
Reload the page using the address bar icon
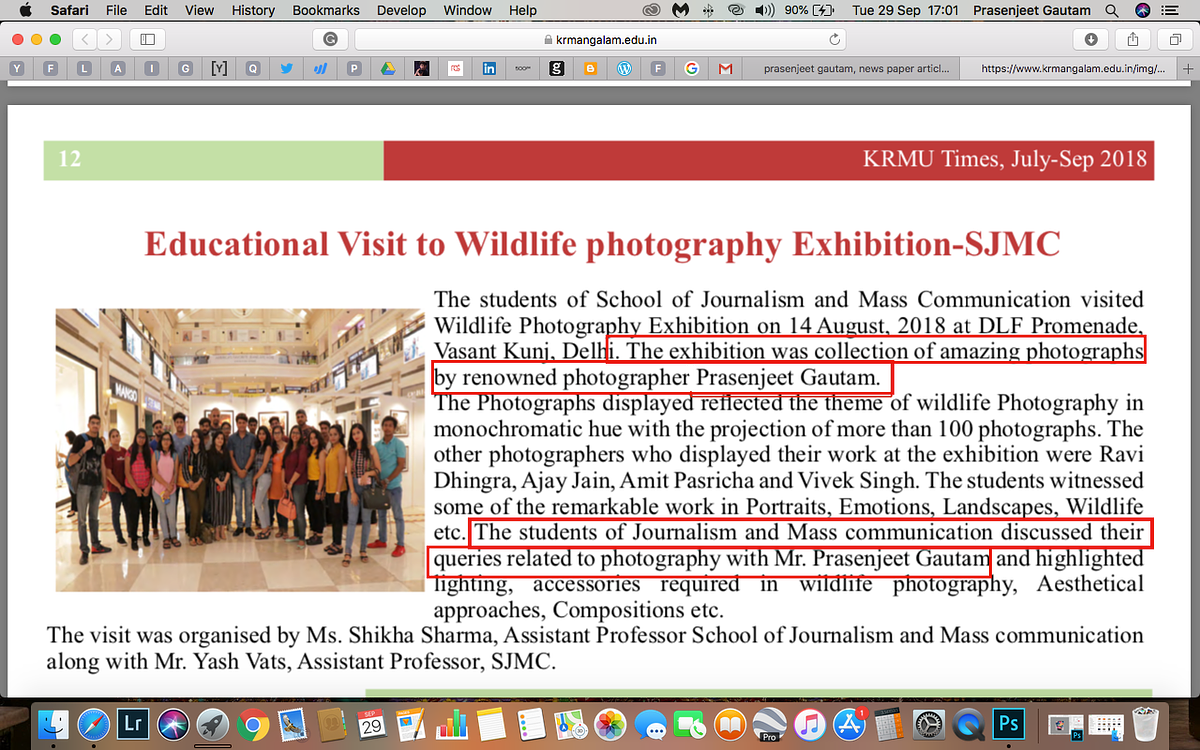coord(835,39)
